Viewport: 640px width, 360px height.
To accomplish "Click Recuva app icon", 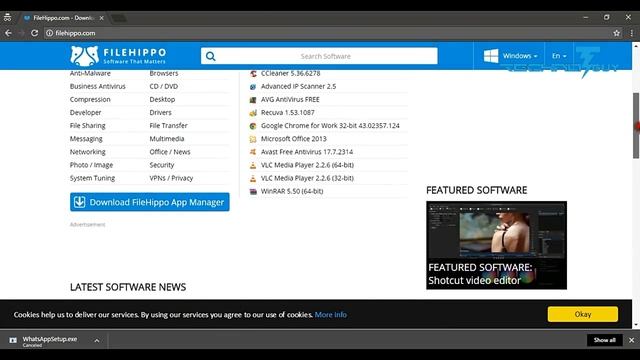I will tap(253, 113).
